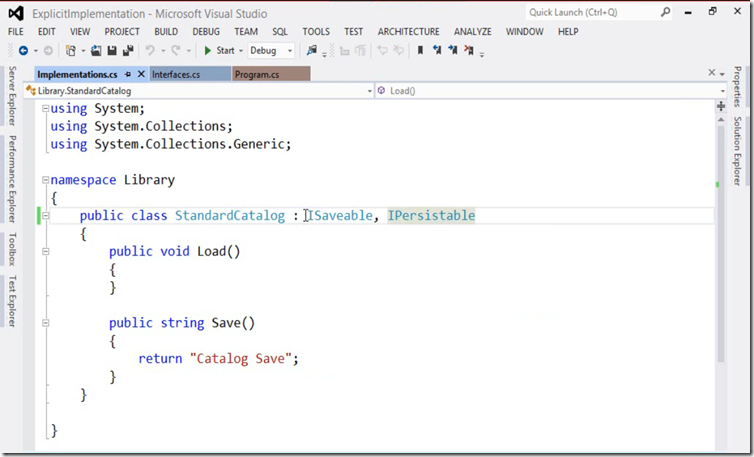Open the VIEW menu
This screenshot has height=457, width=754.
click(x=80, y=32)
